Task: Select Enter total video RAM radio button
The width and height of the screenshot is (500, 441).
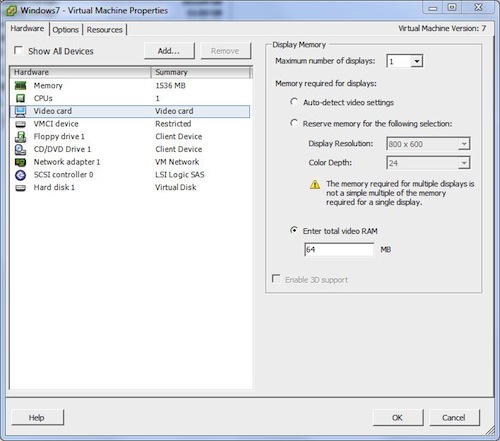Action: pos(294,230)
